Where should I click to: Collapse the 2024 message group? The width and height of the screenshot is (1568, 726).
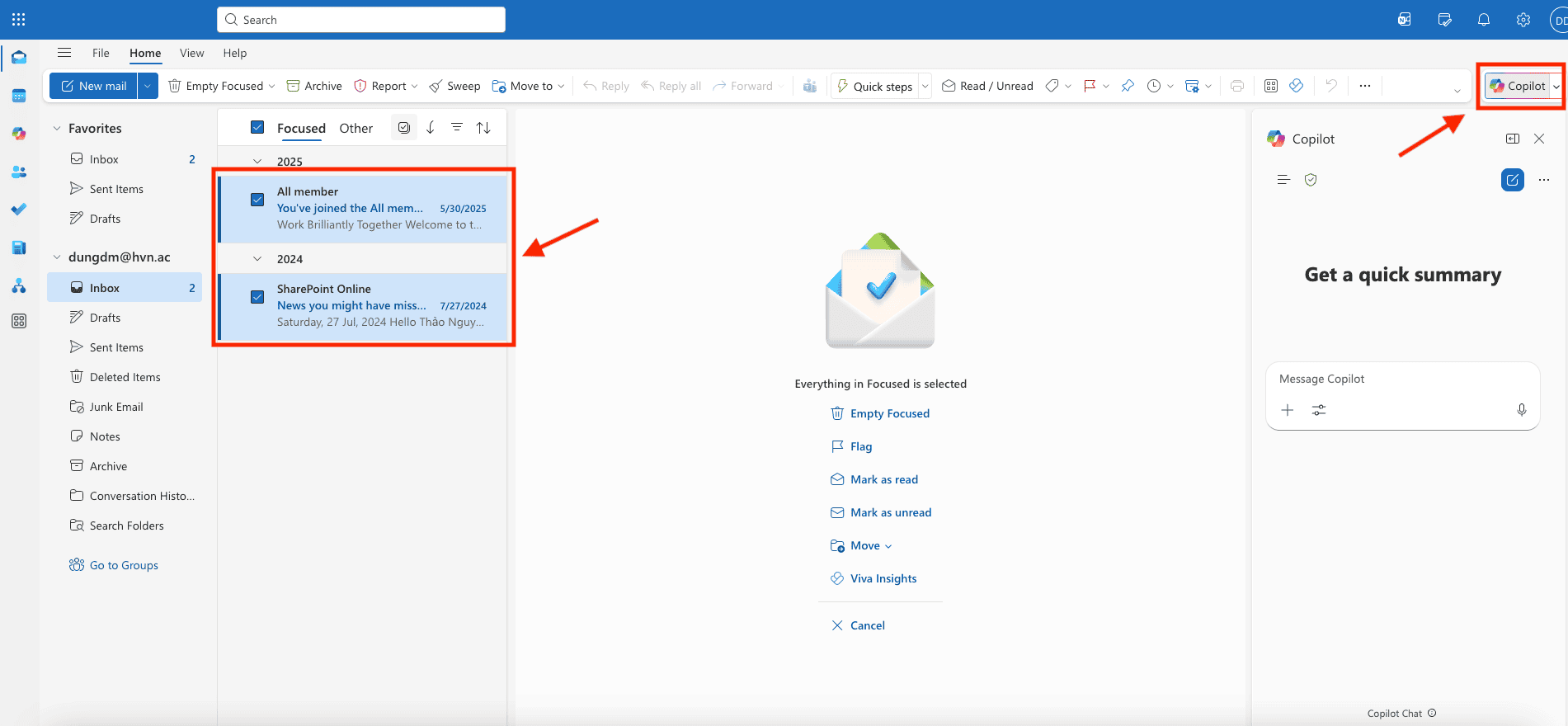(x=257, y=259)
